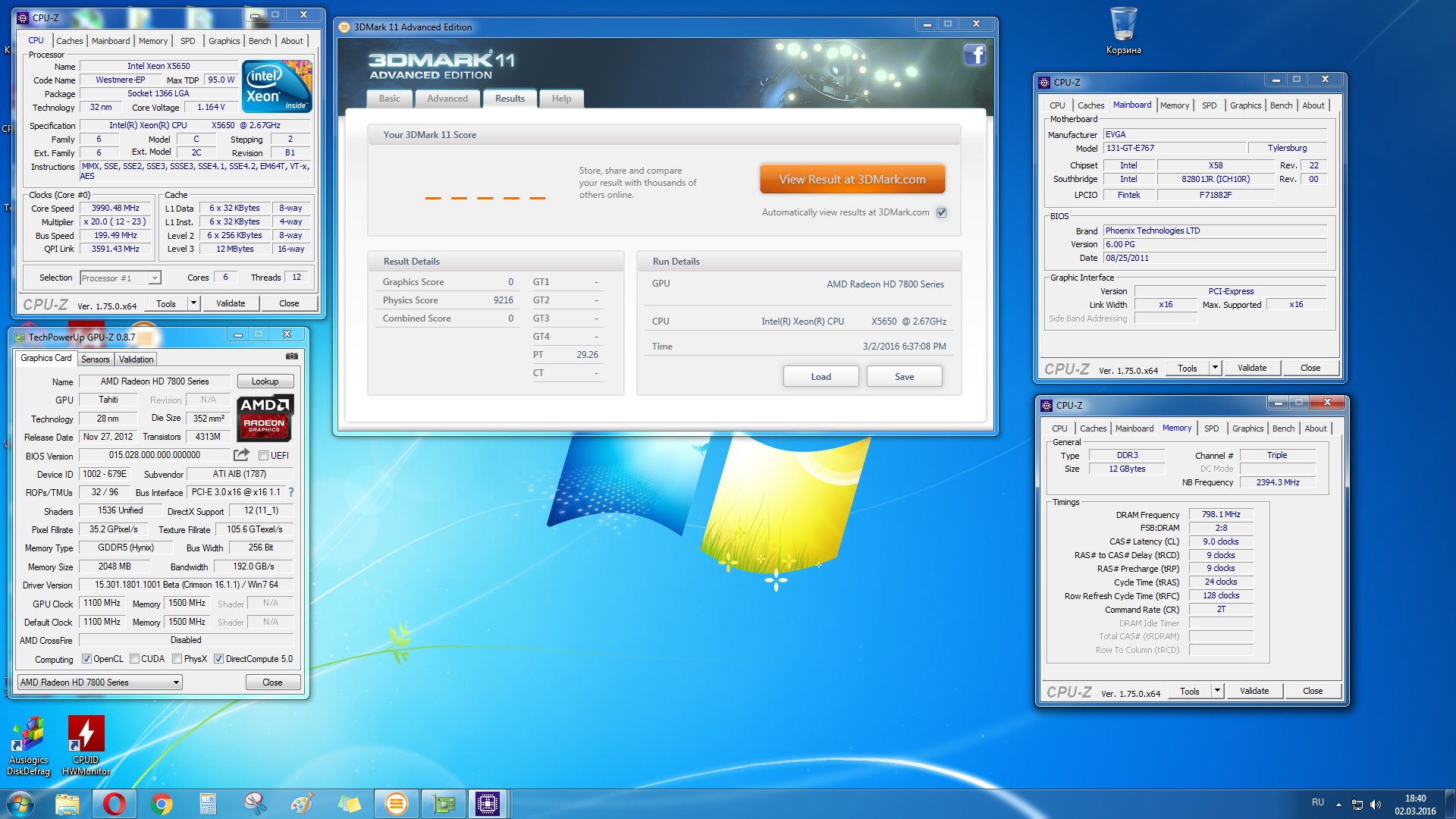Open the Facebook share icon in 3DMark
This screenshot has height=819, width=1456.
pyautogui.click(x=975, y=55)
